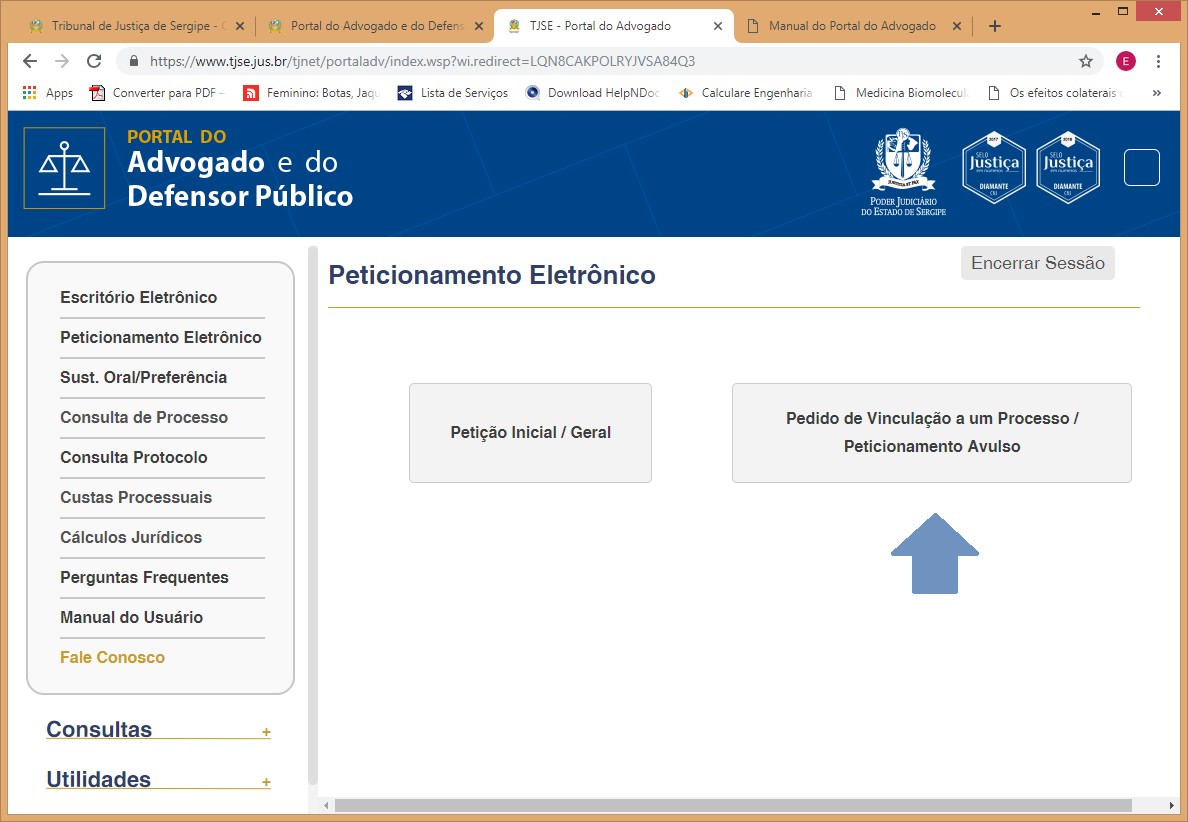Viewport: 1188px width, 822px height.
Task: Open the Apps bookmarks shortcut
Action: [x=48, y=93]
